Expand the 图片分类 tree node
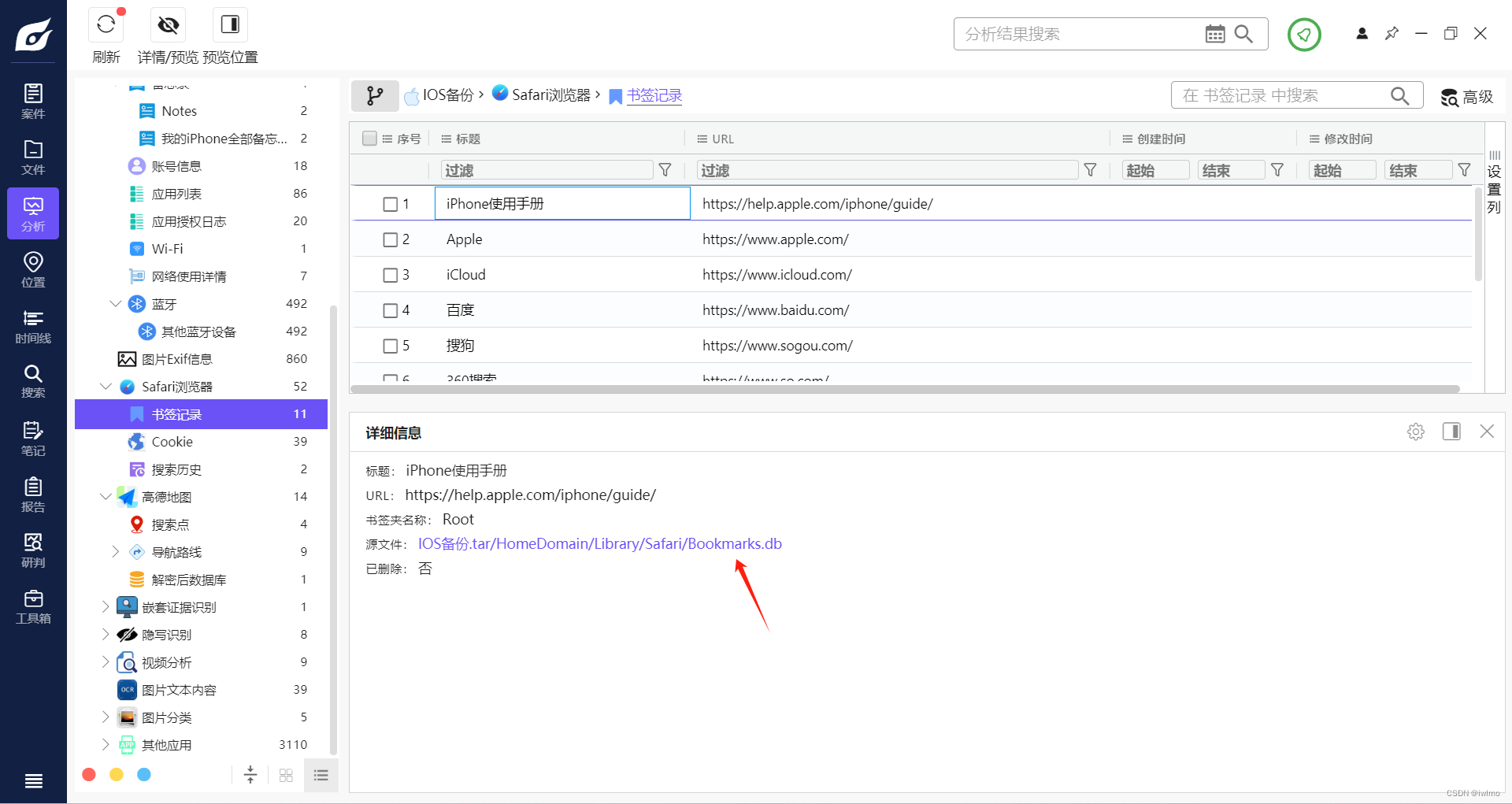 [106, 717]
